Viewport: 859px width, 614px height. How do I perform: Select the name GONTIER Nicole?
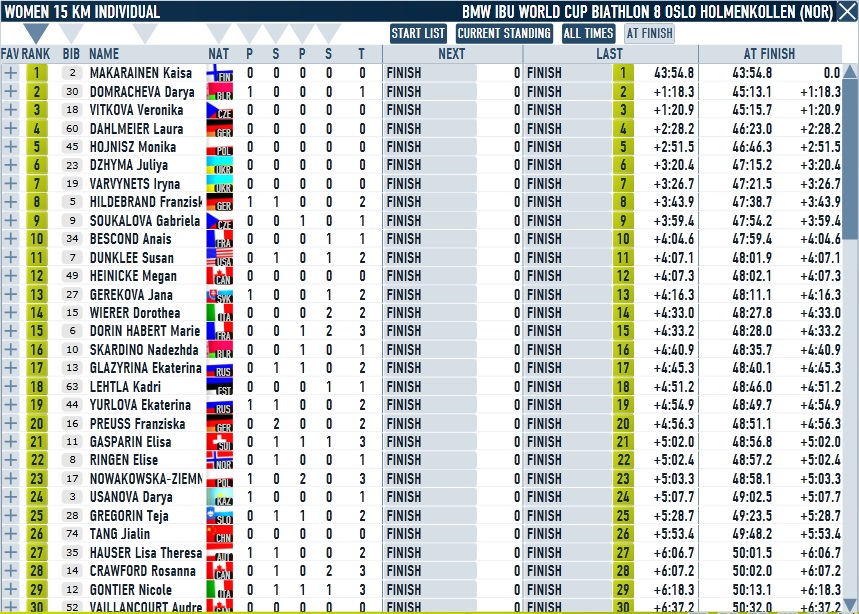pos(131,590)
